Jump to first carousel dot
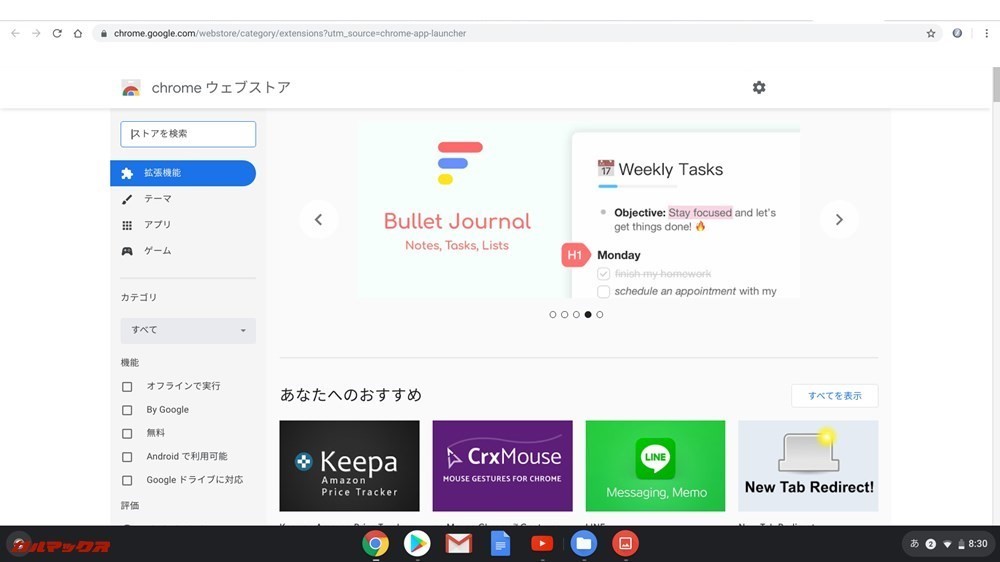This screenshot has width=1000, height=562. [x=553, y=314]
